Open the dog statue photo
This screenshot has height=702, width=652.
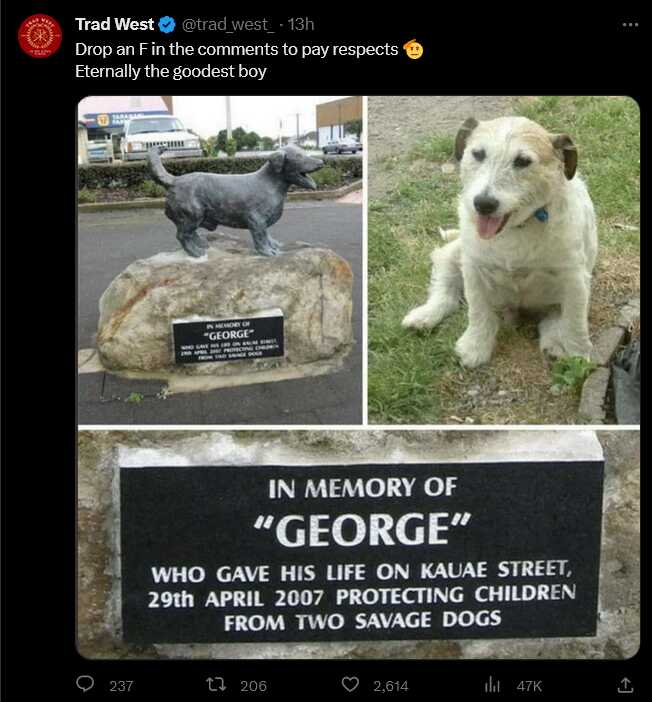[x=220, y=260]
